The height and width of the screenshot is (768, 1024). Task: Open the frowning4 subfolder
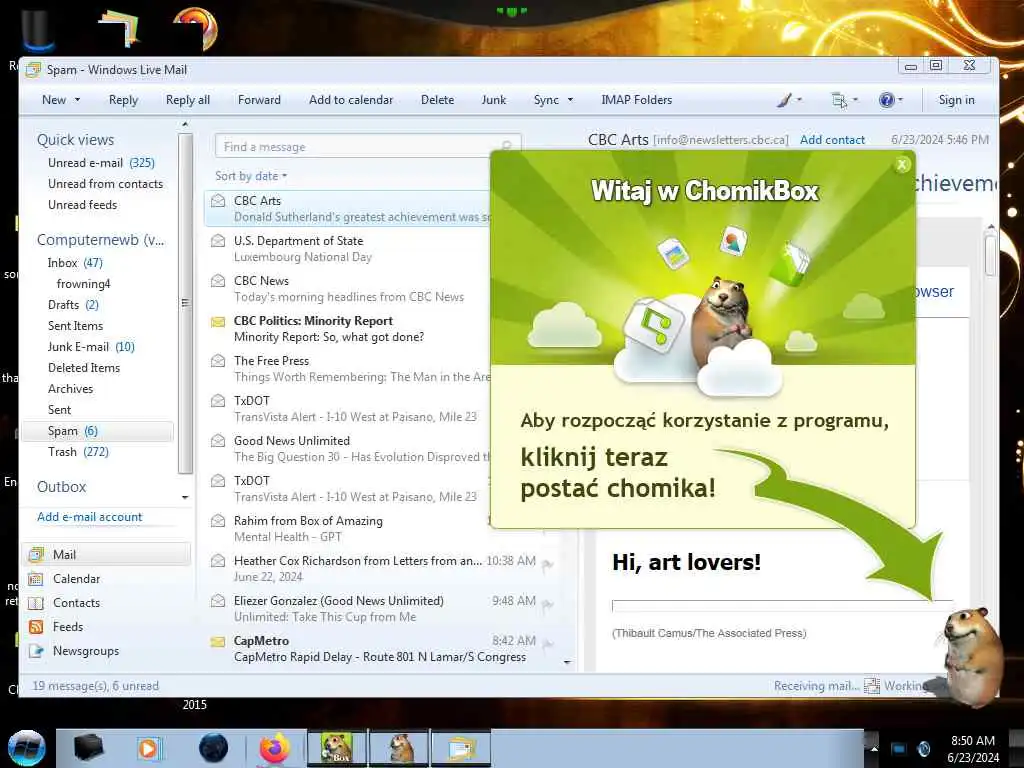pos(83,284)
